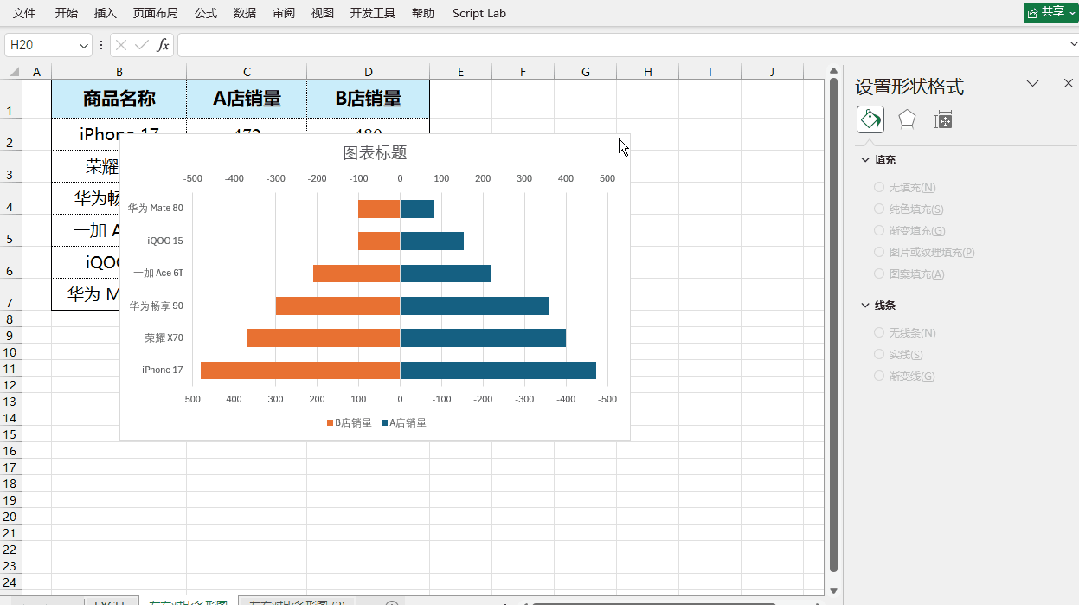The image size is (1079, 605).
Task: Switch to the 页面布局 ribbon tab
Action: tap(155, 13)
